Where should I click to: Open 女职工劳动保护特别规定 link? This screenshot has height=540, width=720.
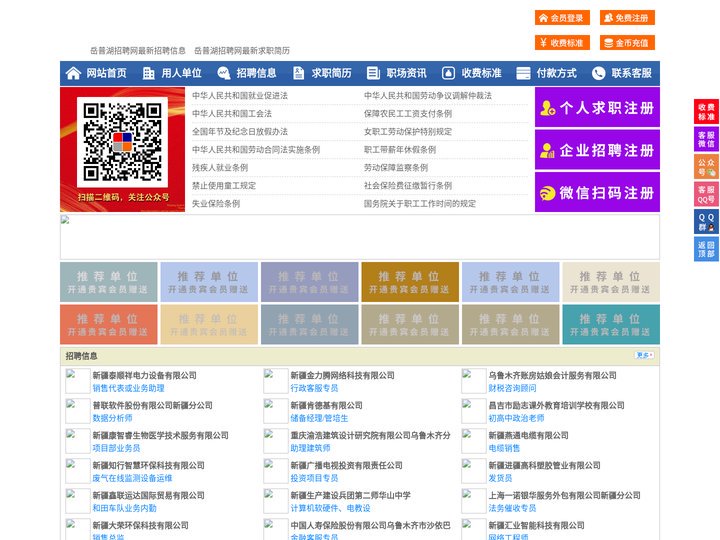tap(408, 131)
